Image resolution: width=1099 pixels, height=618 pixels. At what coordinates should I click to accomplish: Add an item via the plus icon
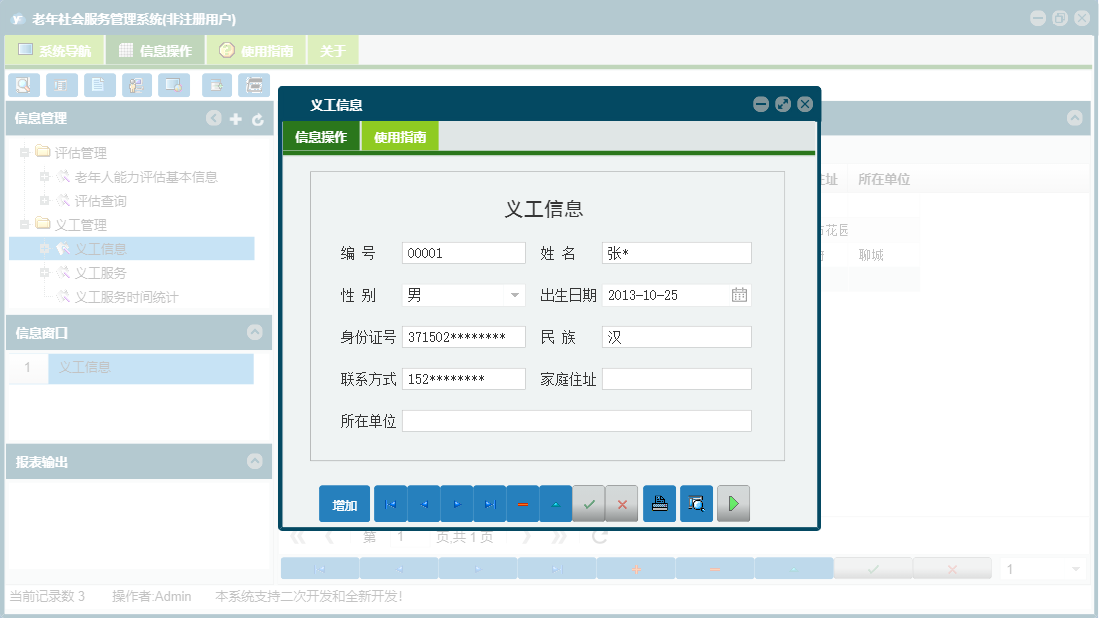[x=236, y=118]
